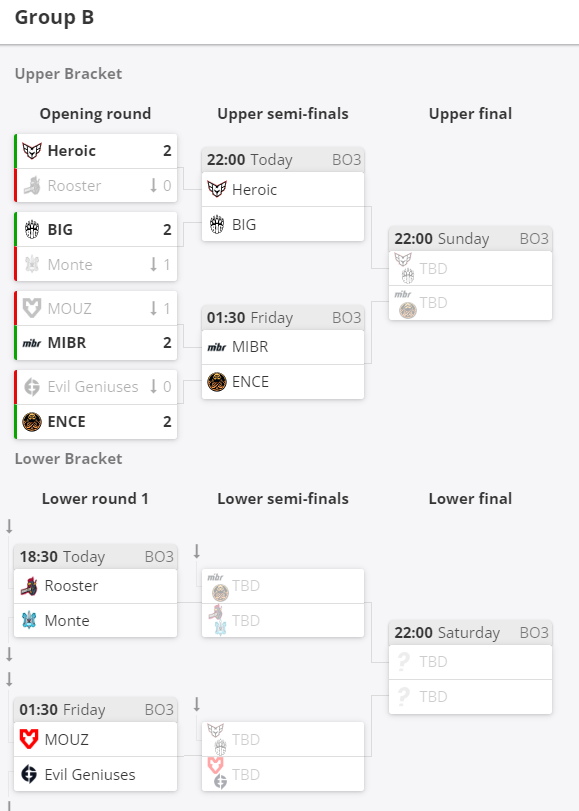Screen dimensions: 579x811
Task: Select Heroic team name in upper semi-finals
Action: 254,190
